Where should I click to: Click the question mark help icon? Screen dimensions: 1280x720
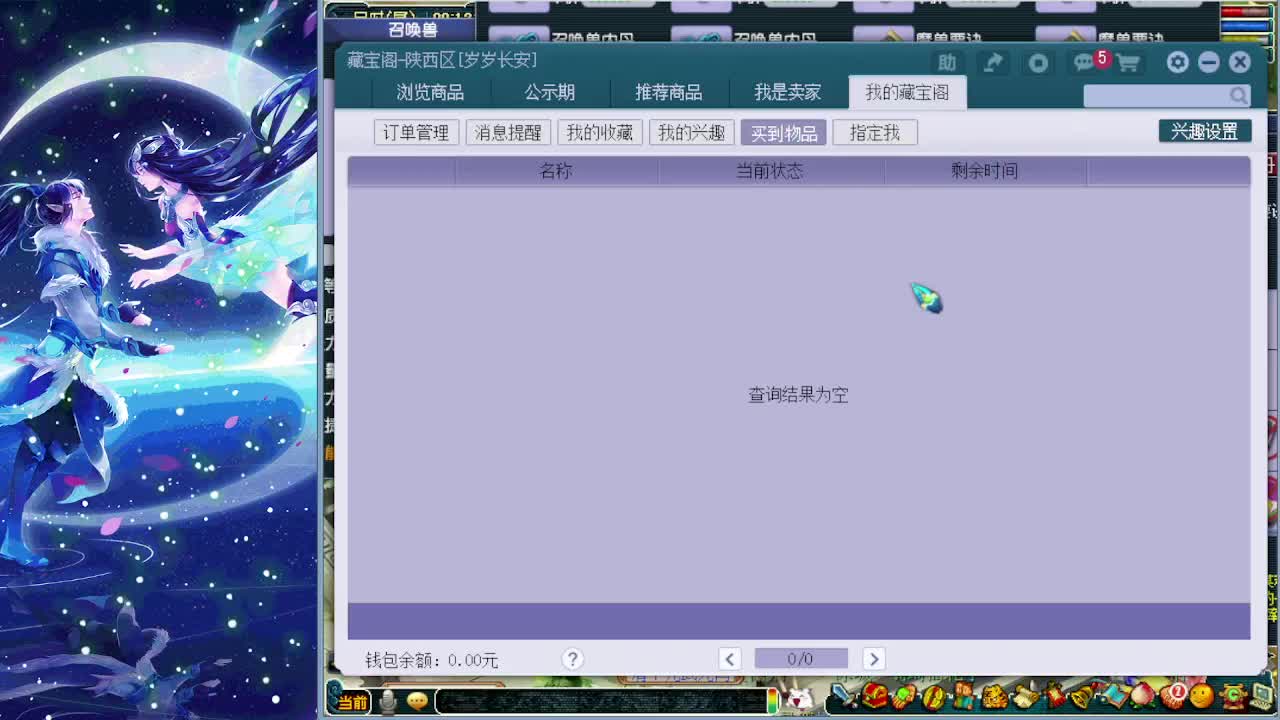pos(572,659)
